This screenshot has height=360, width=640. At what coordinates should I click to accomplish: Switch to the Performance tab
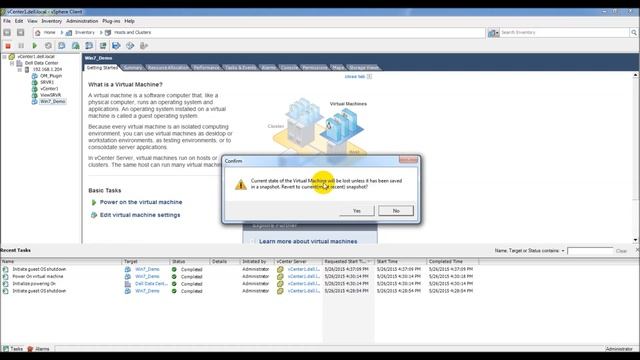(207, 68)
